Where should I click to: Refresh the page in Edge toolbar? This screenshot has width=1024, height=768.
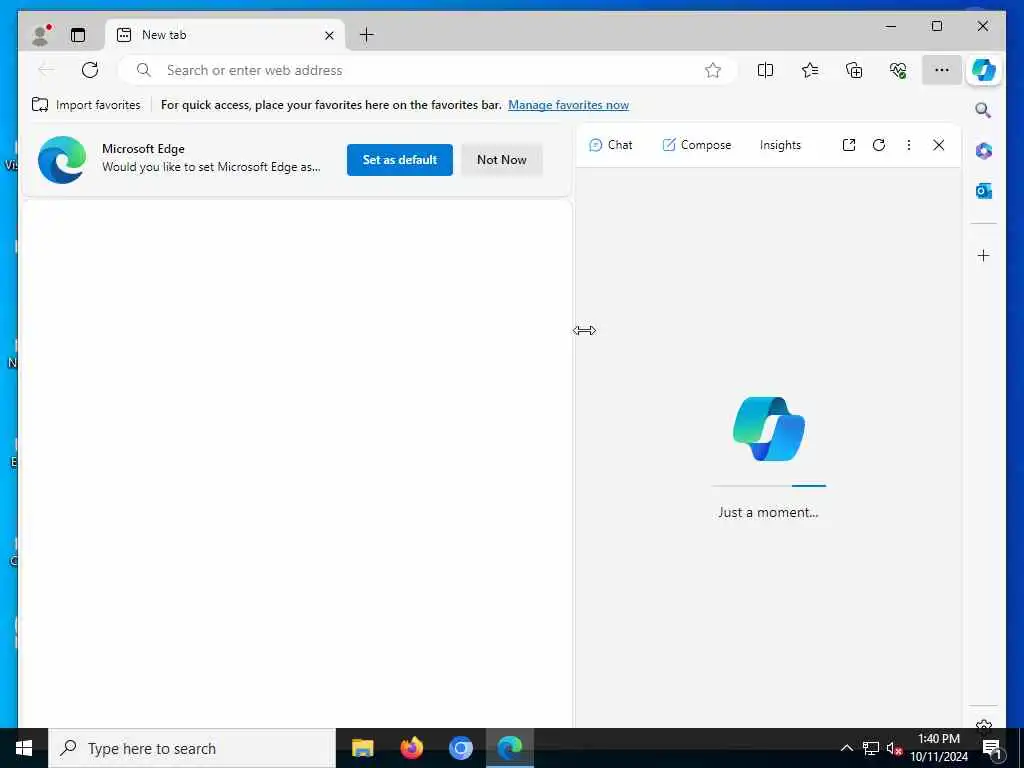[x=90, y=70]
